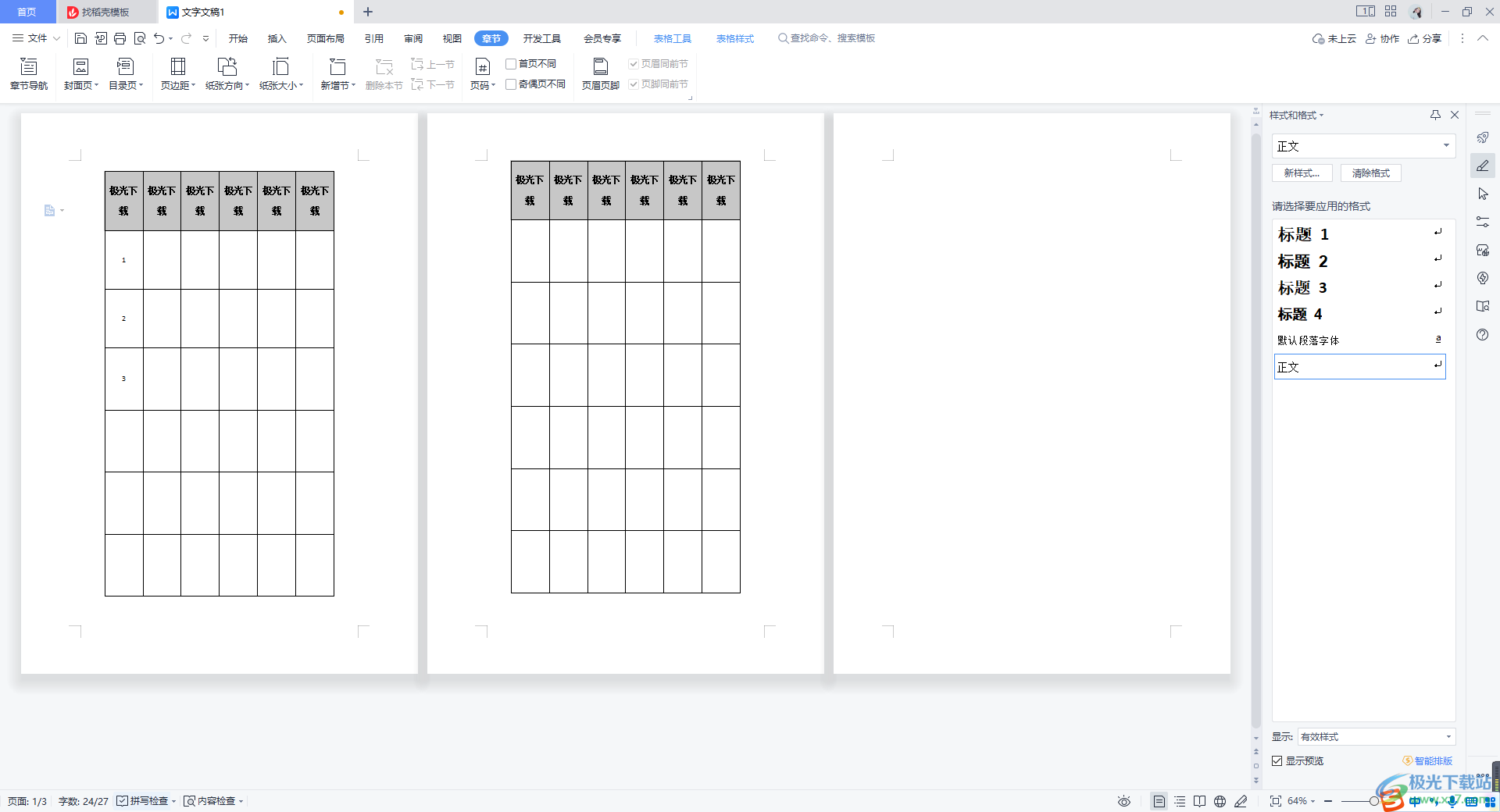Image resolution: width=1500 pixels, height=812 pixels.
Task: Open the 文件 file menu
Action: coord(36,38)
